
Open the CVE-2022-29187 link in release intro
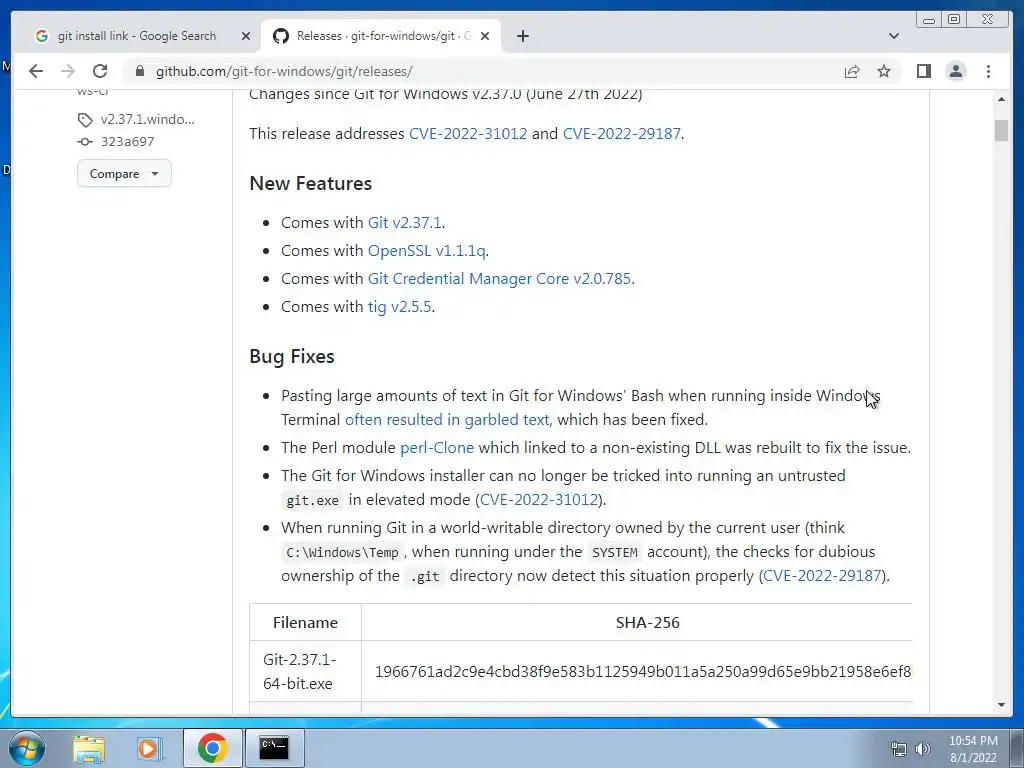[x=621, y=133]
